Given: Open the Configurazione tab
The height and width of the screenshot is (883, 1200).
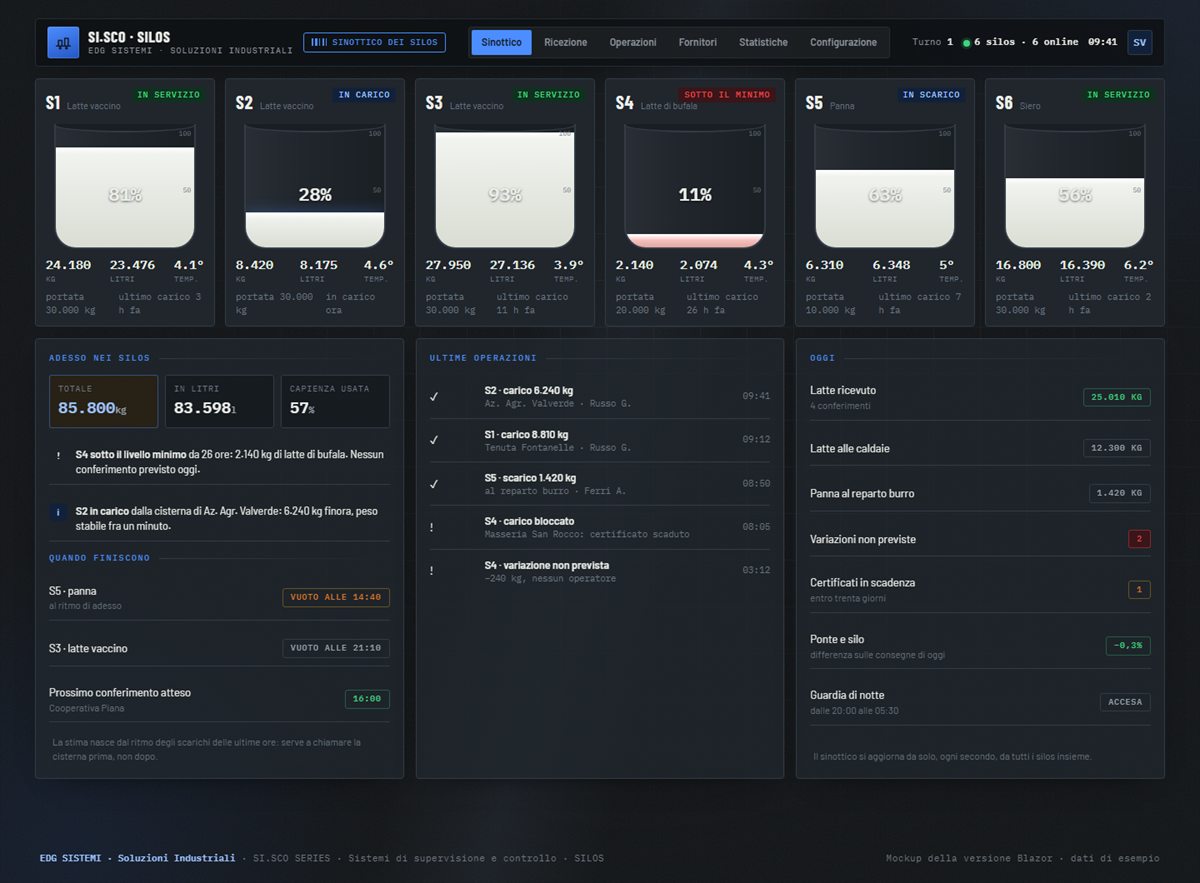Looking at the screenshot, I should 843,42.
